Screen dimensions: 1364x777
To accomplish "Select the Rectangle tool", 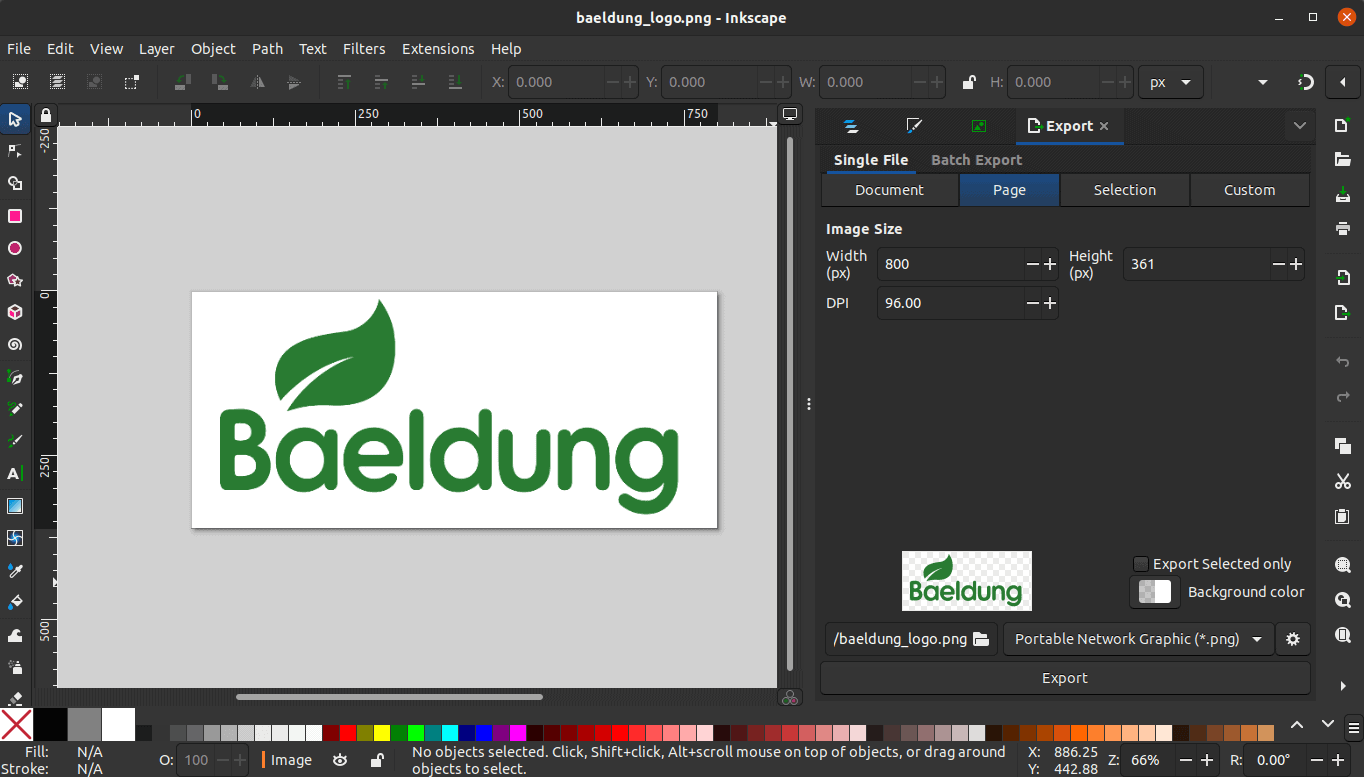I will click(15, 216).
